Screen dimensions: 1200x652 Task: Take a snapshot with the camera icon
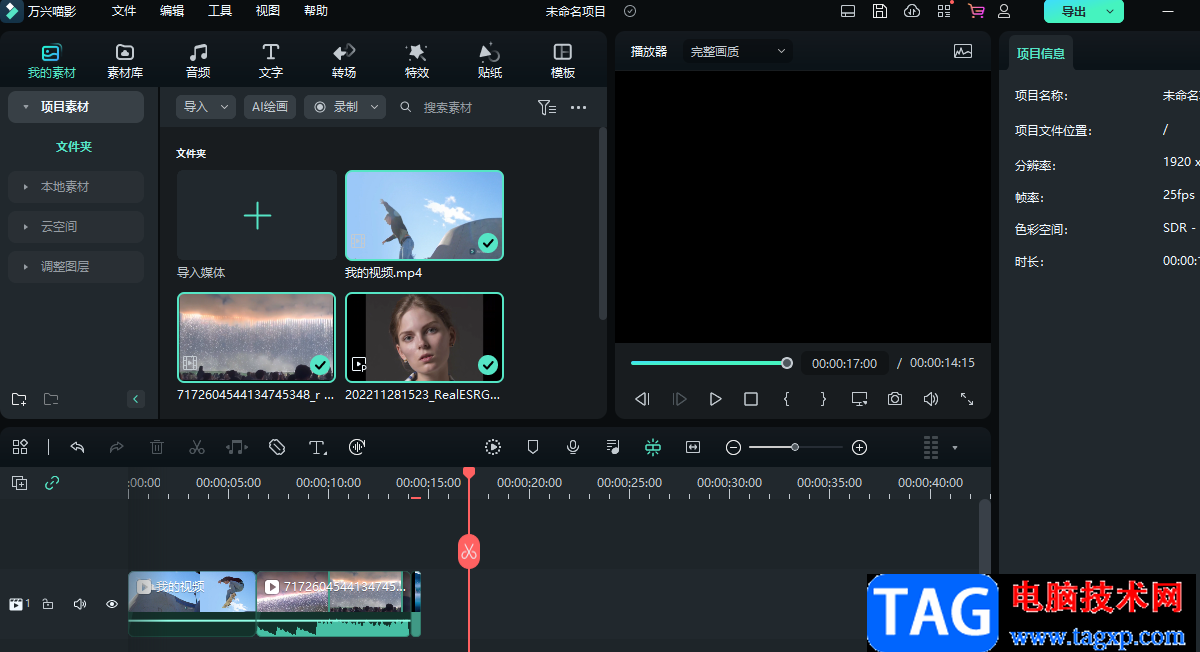point(895,399)
